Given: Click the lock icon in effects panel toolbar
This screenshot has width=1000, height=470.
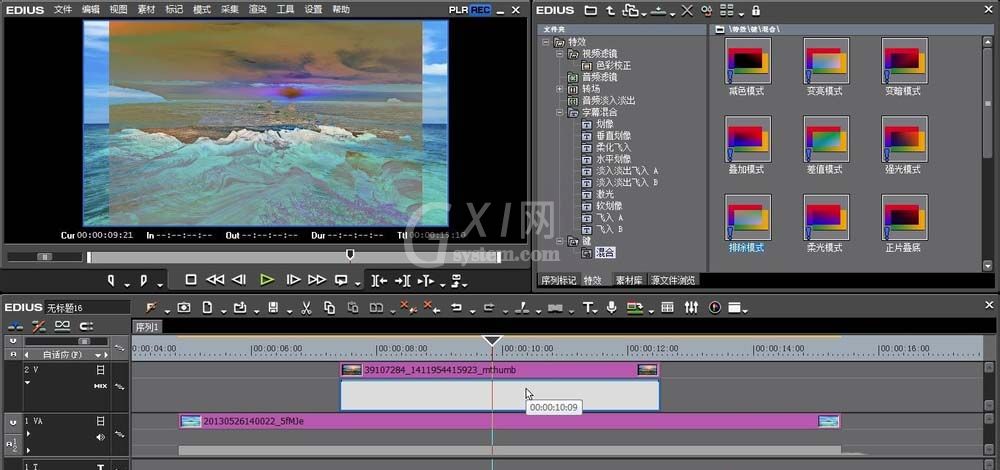Looking at the screenshot, I should coord(756,11).
